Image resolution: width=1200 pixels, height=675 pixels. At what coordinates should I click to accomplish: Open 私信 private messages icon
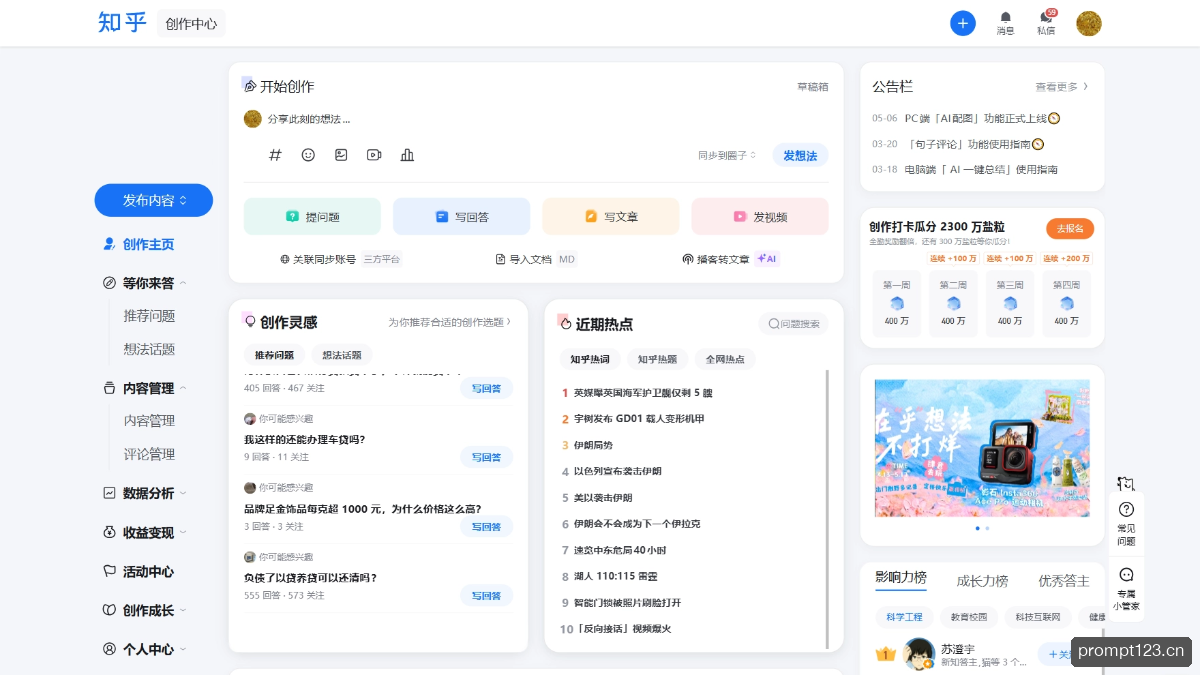tap(1046, 23)
